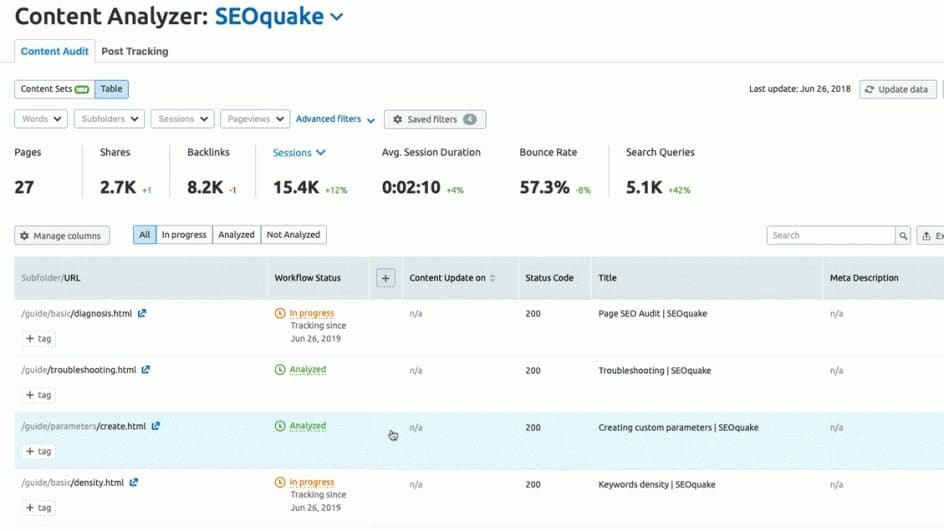The width and height of the screenshot is (944, 531).
Task: Expand the Pageviews filter dropdown
Action: [255, 119]
